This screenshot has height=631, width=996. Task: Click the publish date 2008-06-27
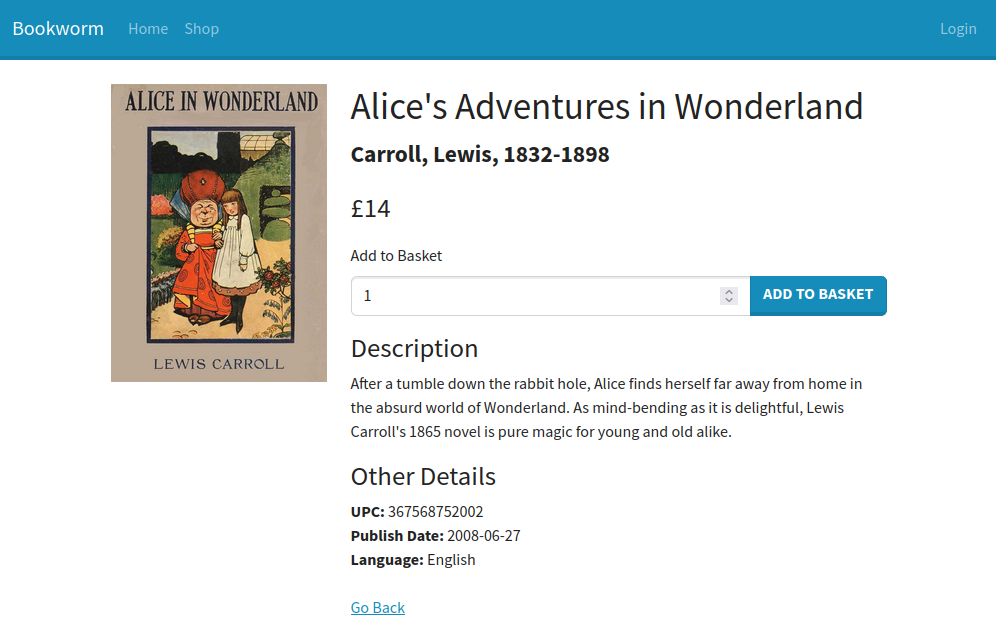(483, 536)
